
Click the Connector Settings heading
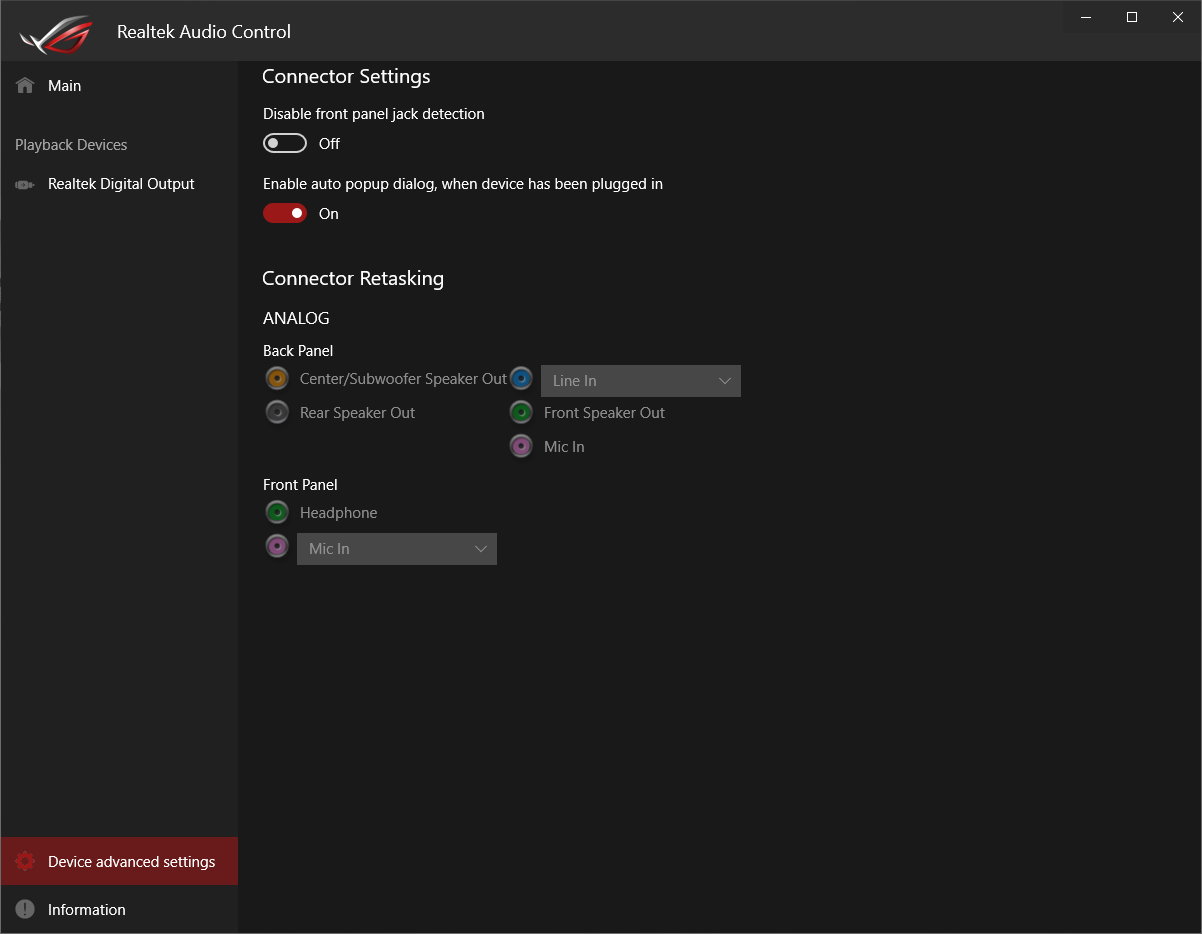click(x=346, y=77)
